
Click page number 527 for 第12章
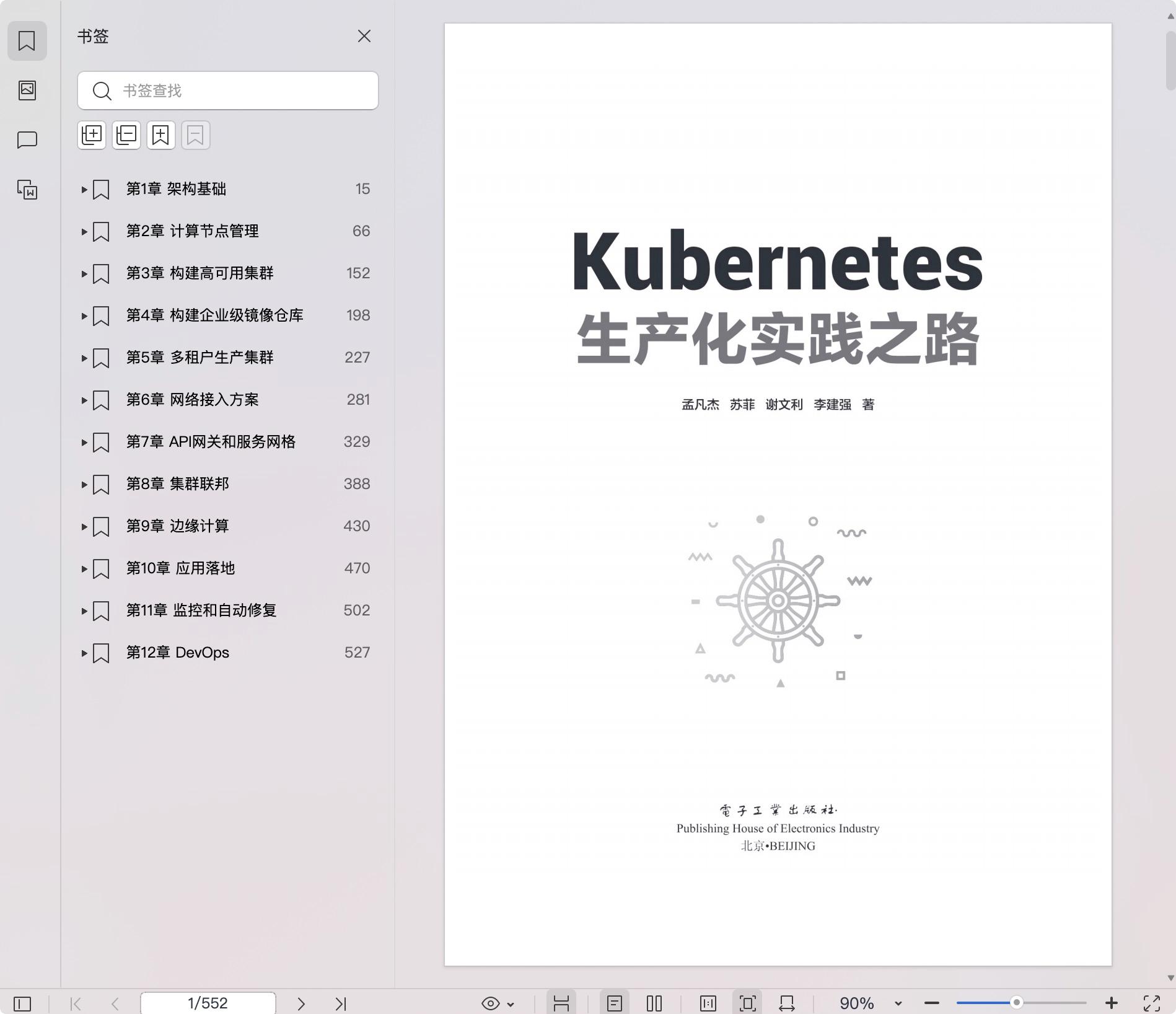[x=357, y=653]
